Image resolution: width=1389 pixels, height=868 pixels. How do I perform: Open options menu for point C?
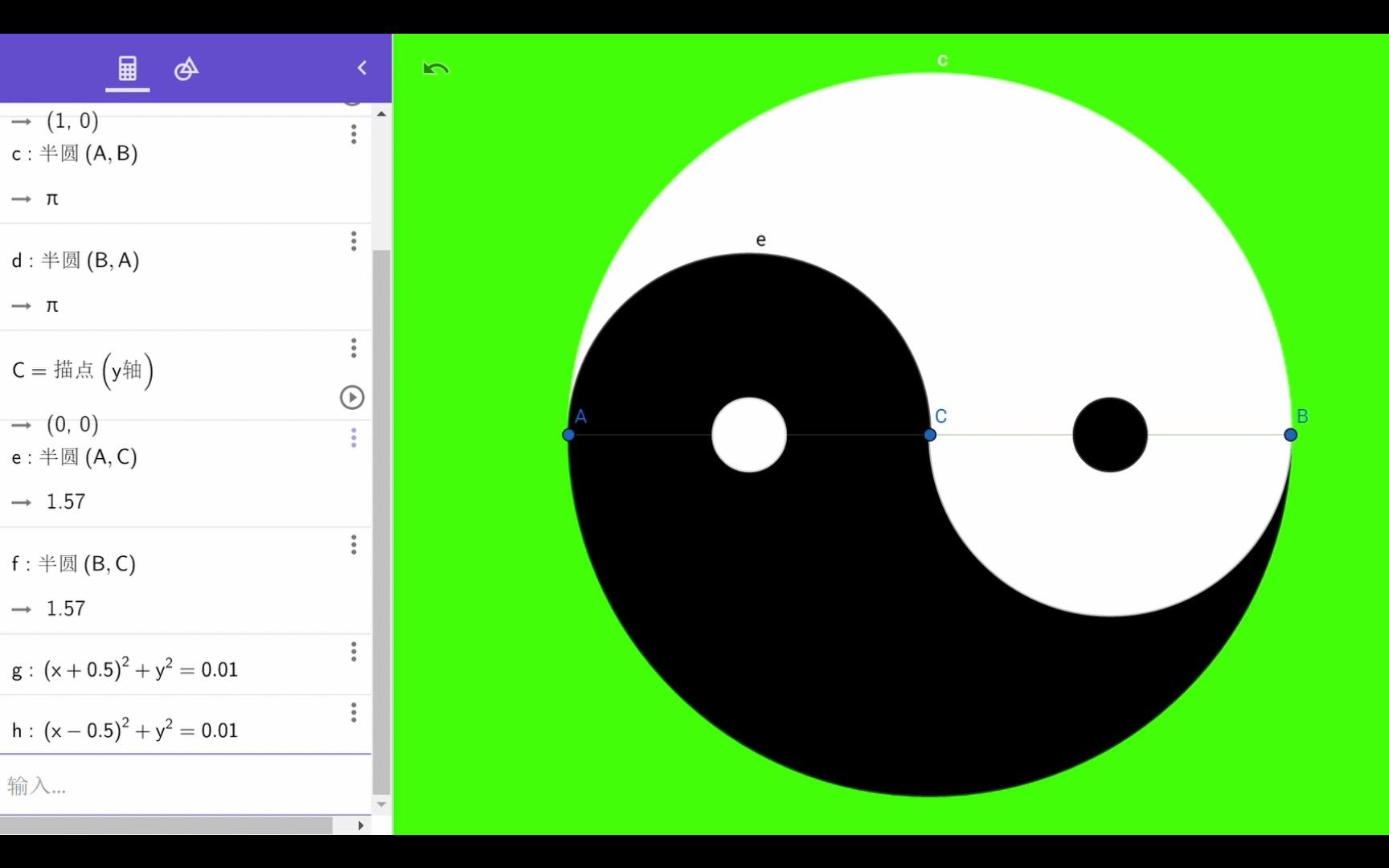click(x=354, y=348)
